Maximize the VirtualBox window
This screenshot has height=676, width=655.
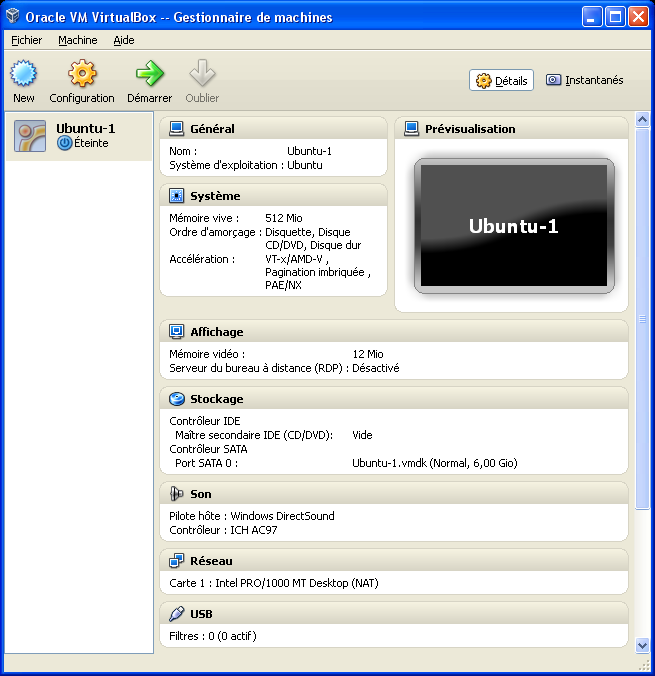(615, 17)
